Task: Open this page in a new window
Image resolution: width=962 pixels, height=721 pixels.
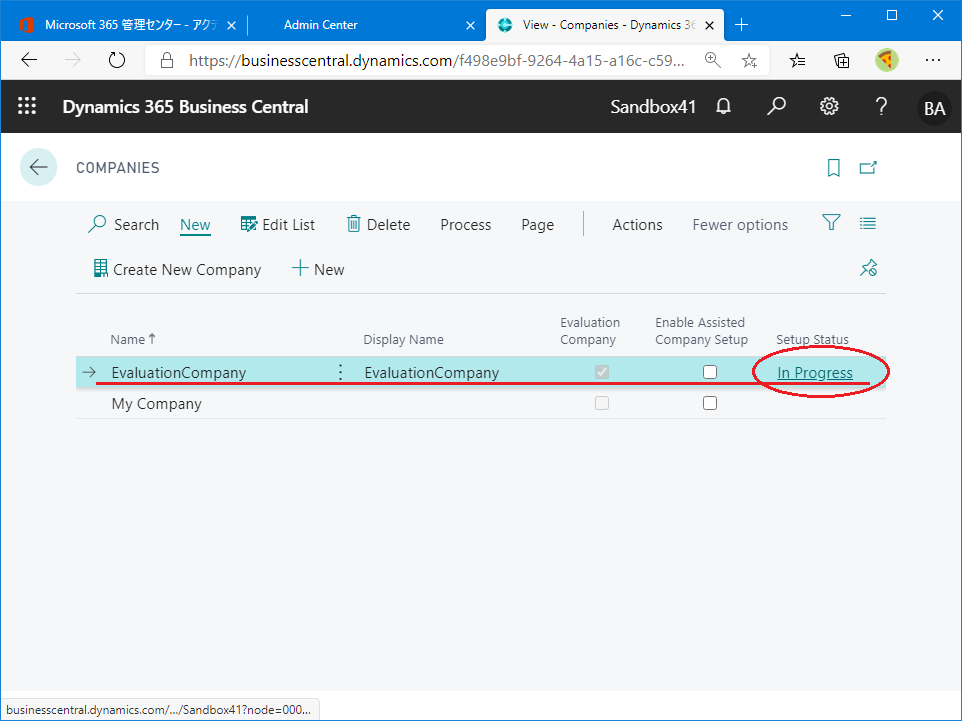Action: [868, 168]
